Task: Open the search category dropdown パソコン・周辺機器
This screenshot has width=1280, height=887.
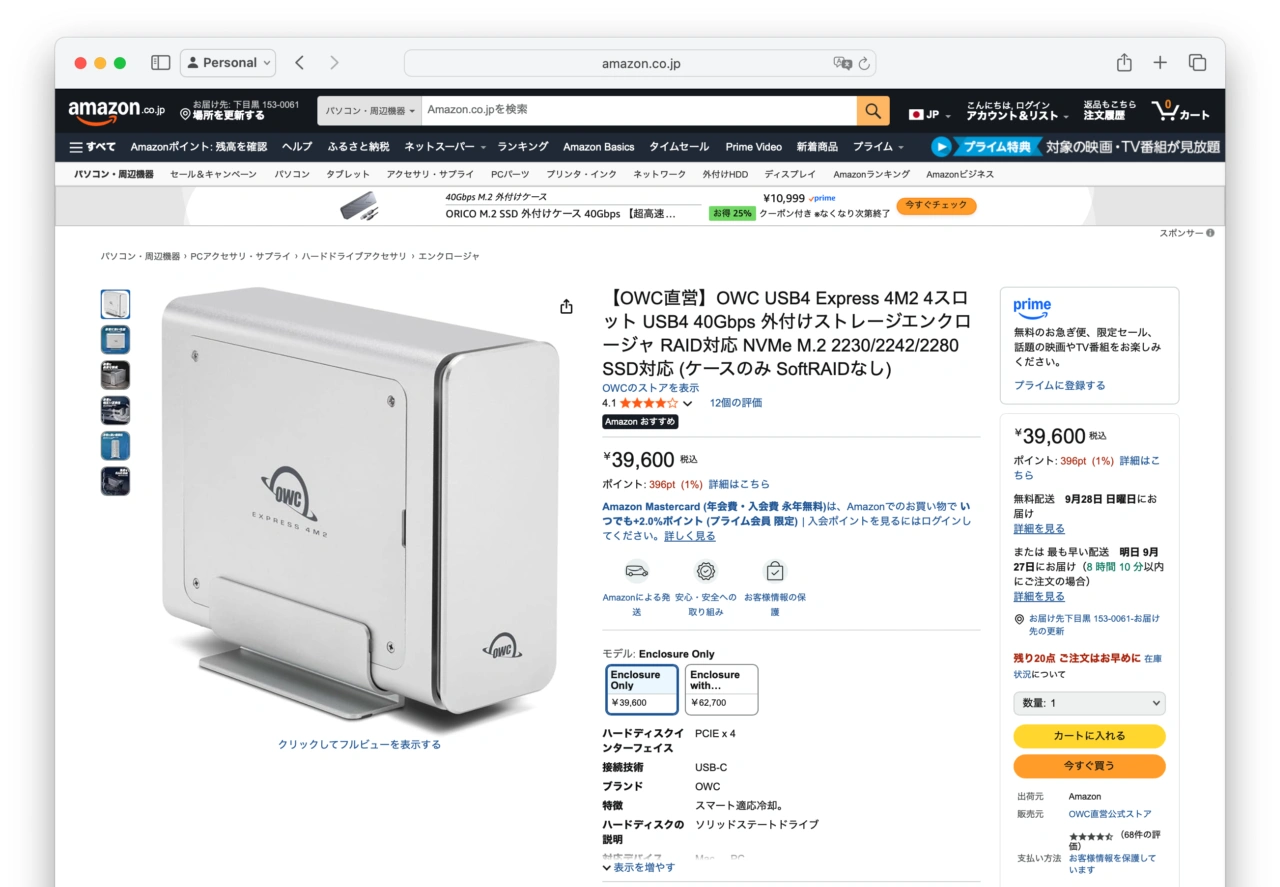Action: coord(370,111)
